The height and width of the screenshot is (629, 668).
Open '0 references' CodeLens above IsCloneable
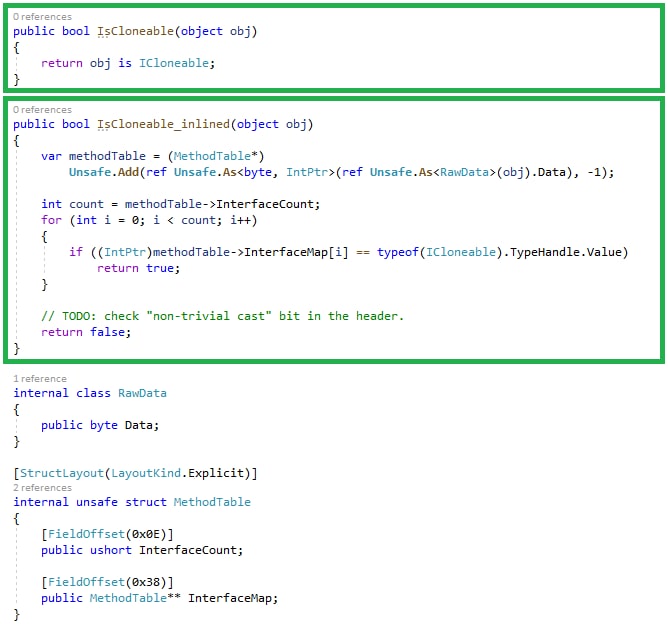point(42,17)
